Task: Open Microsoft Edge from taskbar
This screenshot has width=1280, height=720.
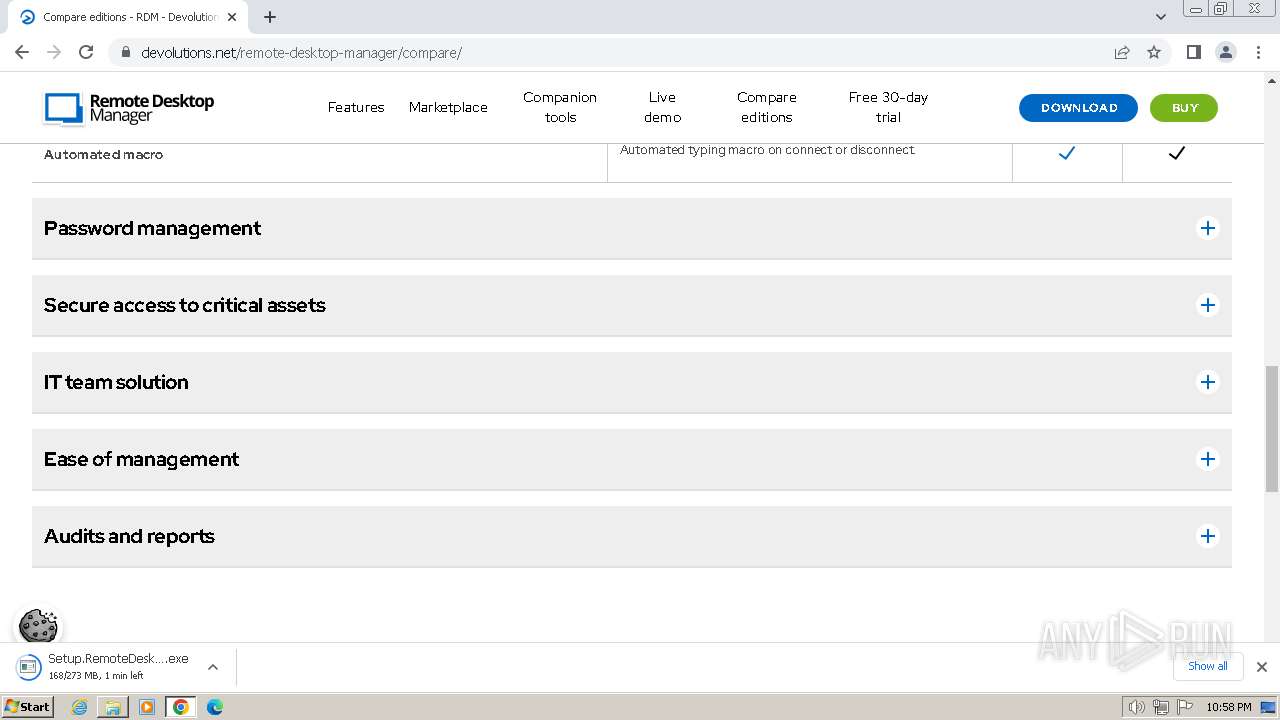Action: coord(215,707)
